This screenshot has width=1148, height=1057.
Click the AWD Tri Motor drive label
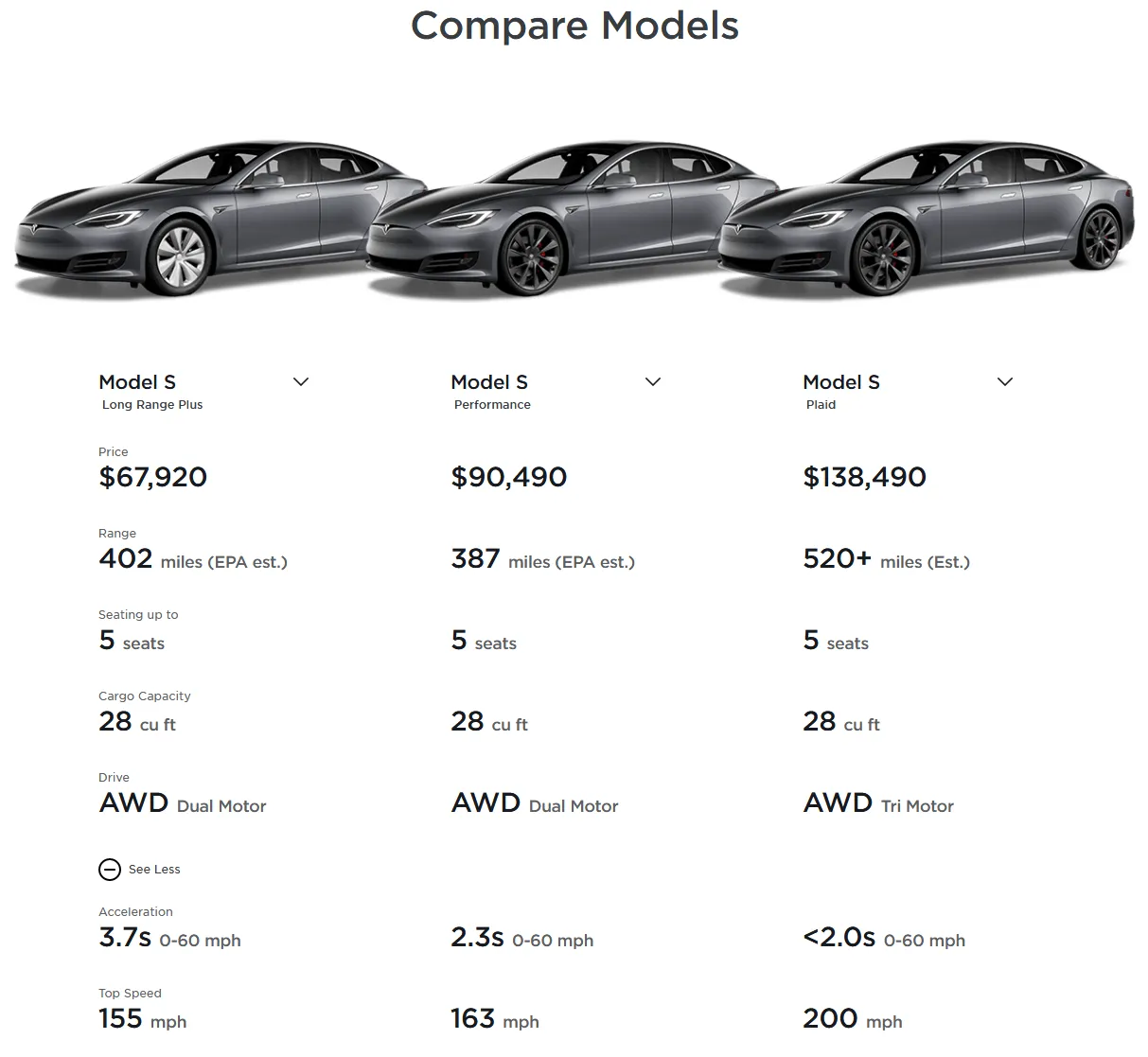click(878, 803)
